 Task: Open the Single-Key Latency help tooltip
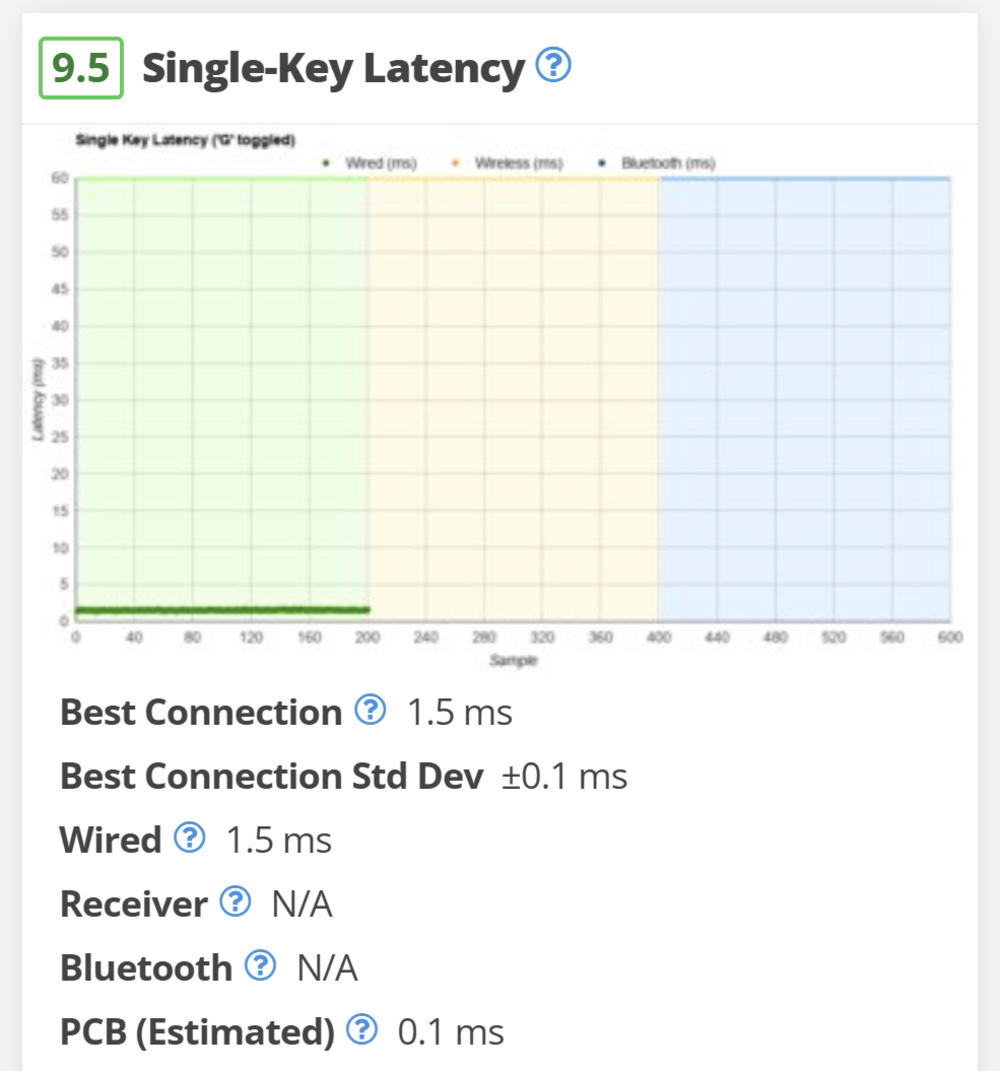(x=554, y=66)
